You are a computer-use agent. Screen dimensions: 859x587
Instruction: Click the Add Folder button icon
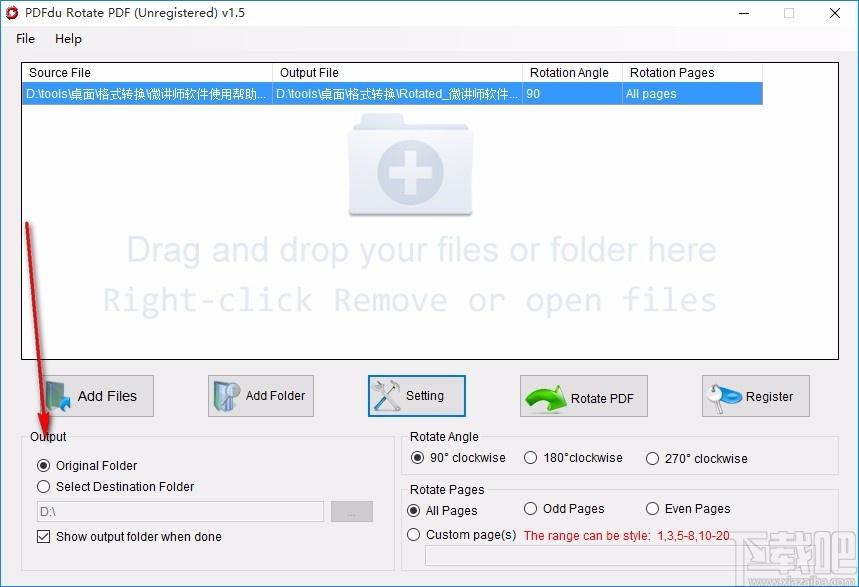pyautogui.click(x=226, y=396)
